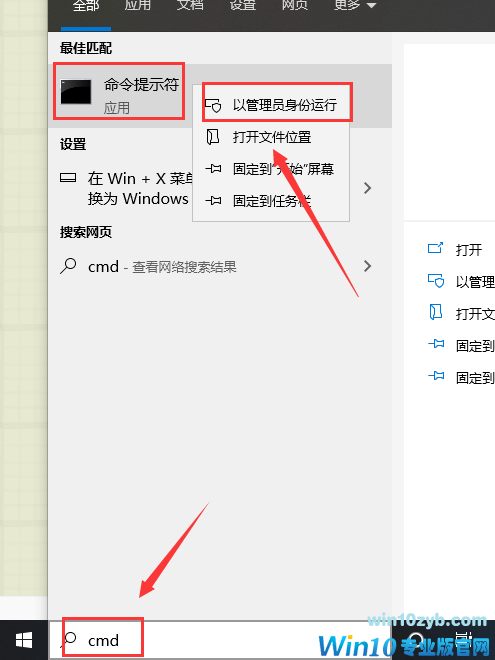The image size is (495, 660).
Task: Click the file location icon in context menu
Action: [x=213, y=137]
